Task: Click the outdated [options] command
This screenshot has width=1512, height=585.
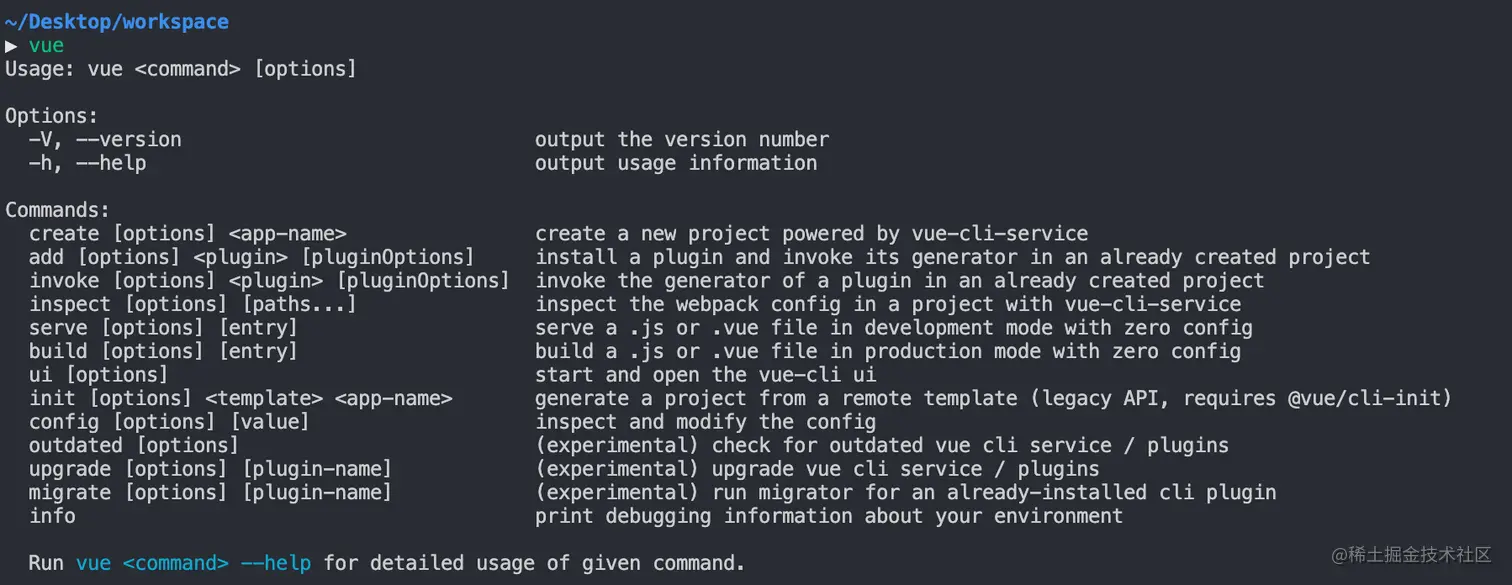Action: click(133, 445)
